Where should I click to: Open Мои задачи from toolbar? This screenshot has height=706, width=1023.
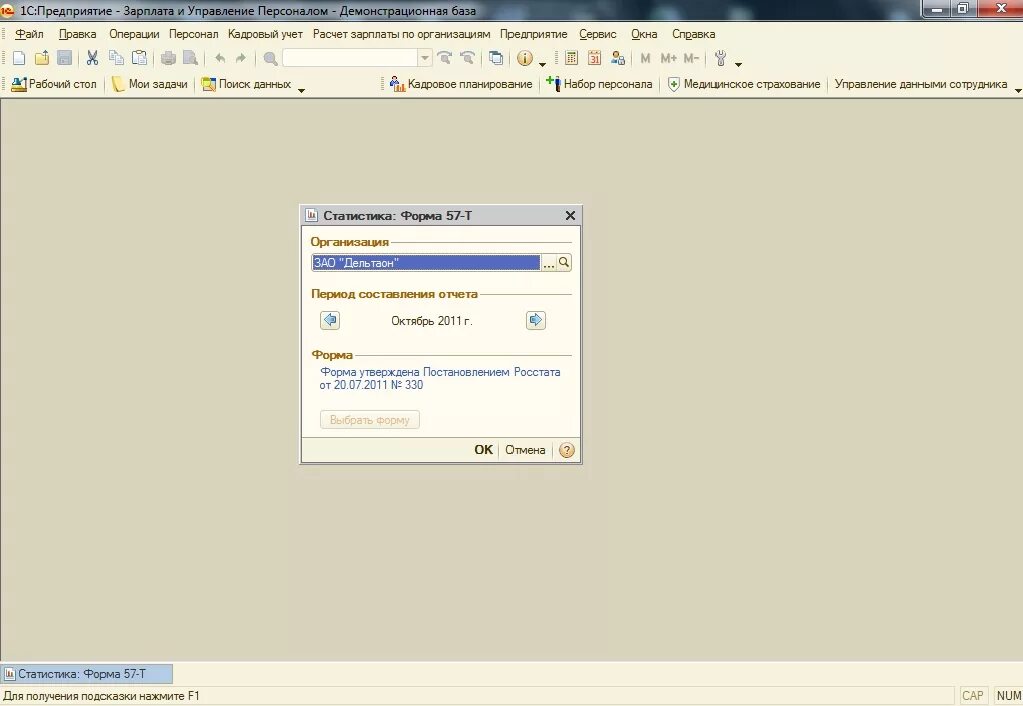pyautogui.click(x=149, y=84)
